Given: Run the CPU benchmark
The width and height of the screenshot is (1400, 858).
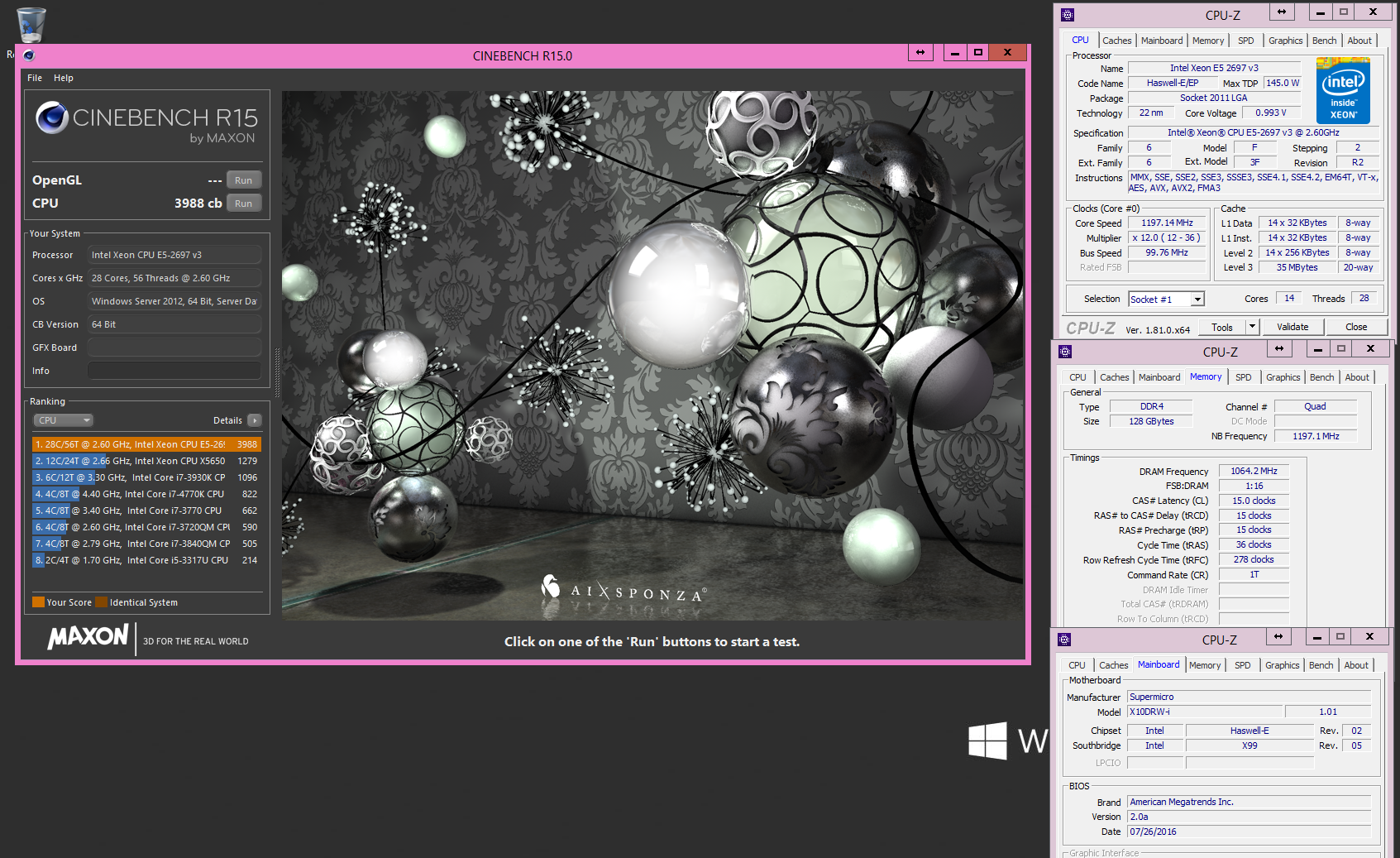Looking at the screenshot, I should click(244, 204).
